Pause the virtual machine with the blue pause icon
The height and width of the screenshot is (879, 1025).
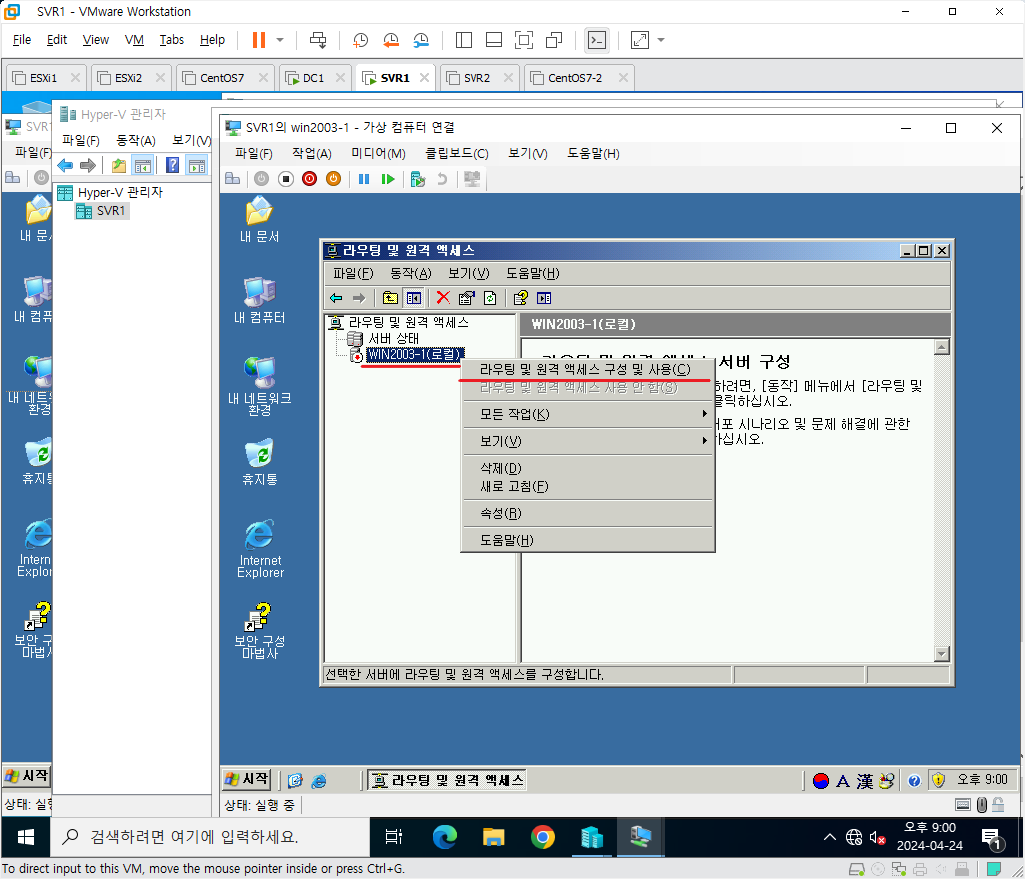point(364,179)
